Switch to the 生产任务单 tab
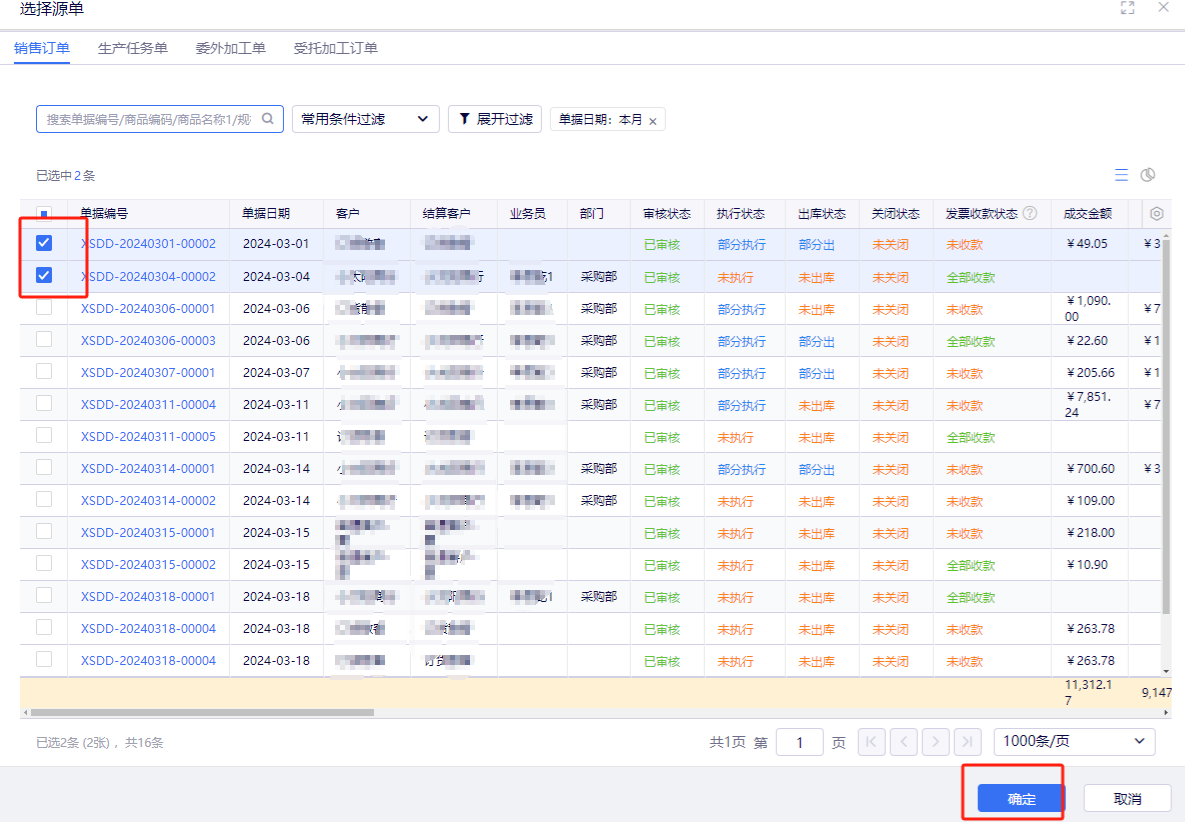The width and height of the screenshot is (1185, 822). coord(133,48)
